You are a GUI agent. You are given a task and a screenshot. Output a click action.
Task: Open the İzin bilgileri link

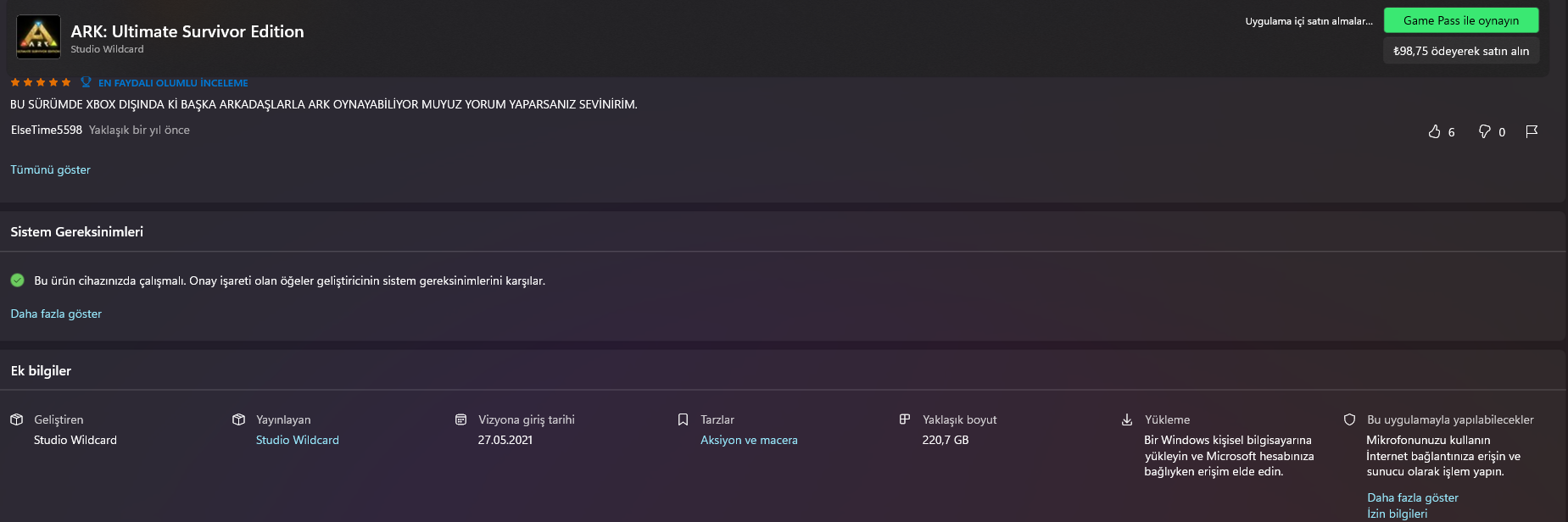(1397, 514)
